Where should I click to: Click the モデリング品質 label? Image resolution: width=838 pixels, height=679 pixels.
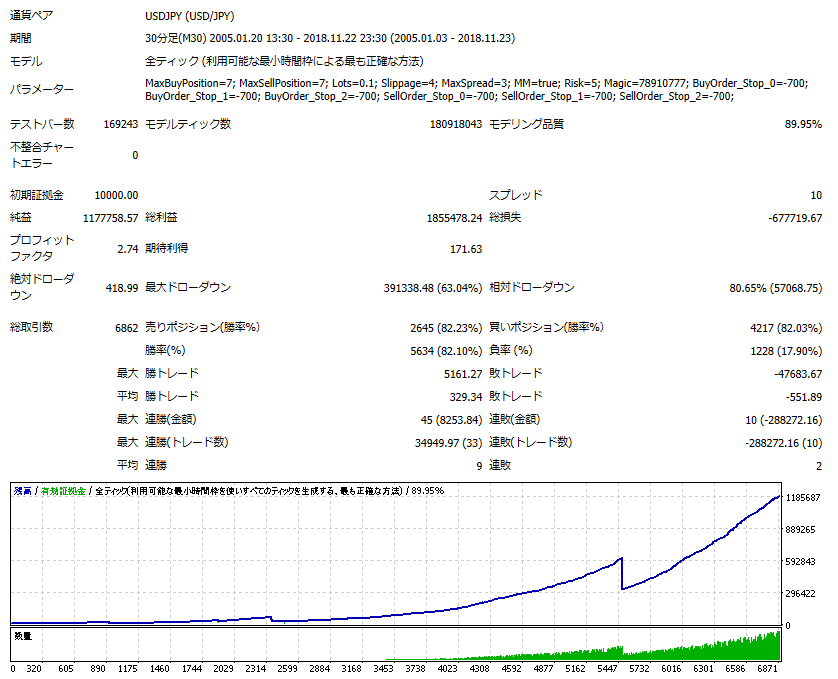pyautogui.click(x=526, y=124)
